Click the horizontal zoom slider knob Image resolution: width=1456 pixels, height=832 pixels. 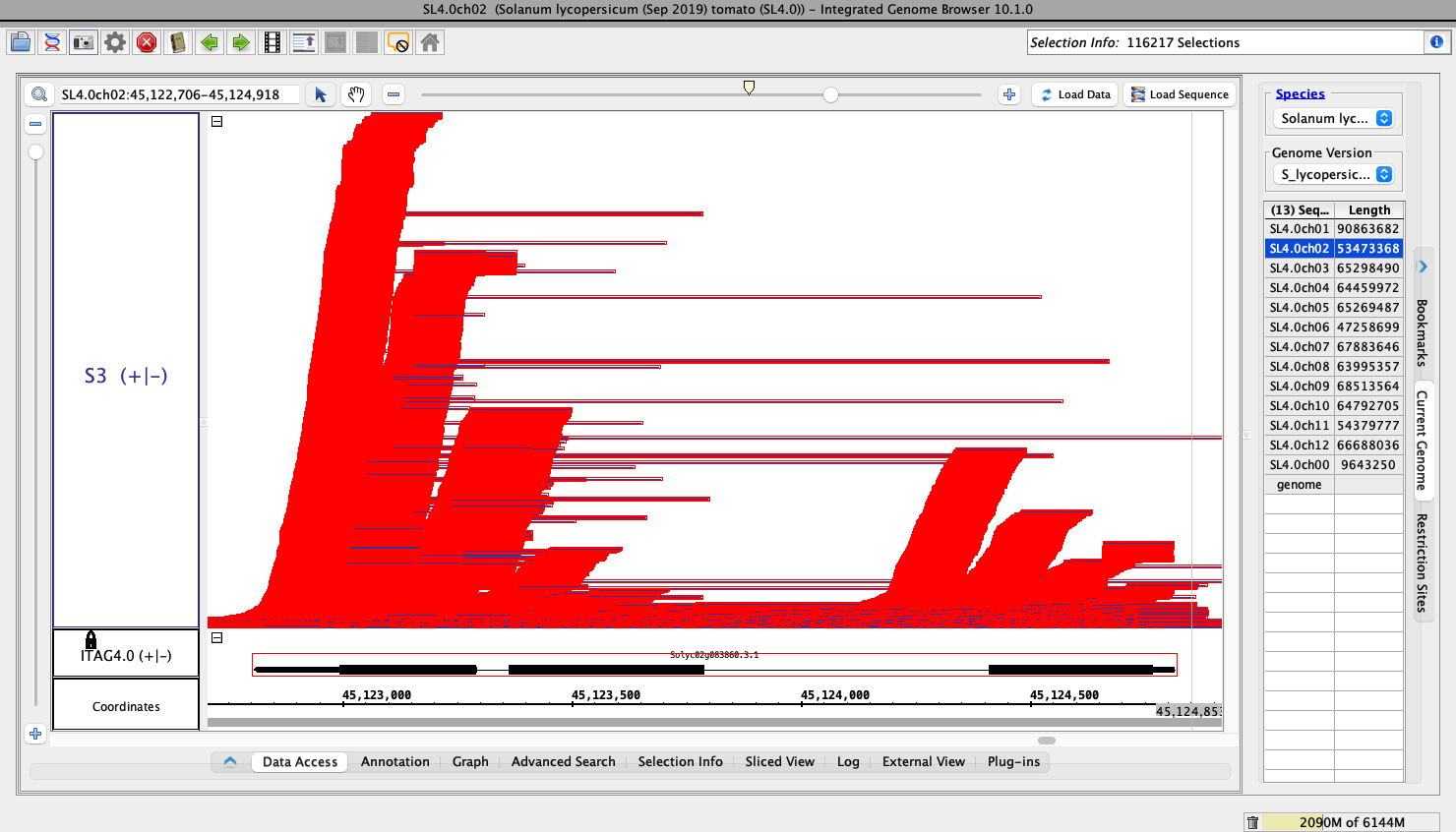pos(831,94)
